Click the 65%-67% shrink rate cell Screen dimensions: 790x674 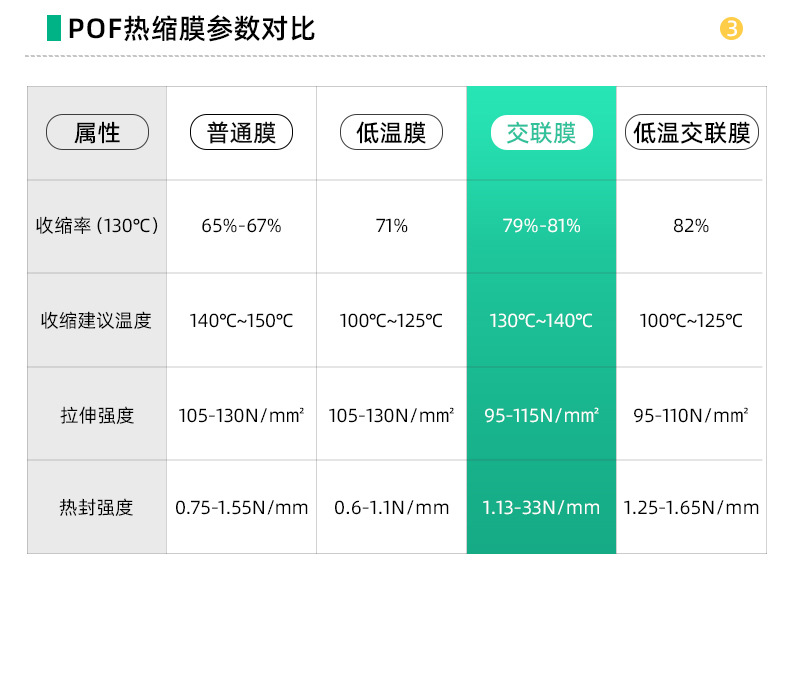241,226
